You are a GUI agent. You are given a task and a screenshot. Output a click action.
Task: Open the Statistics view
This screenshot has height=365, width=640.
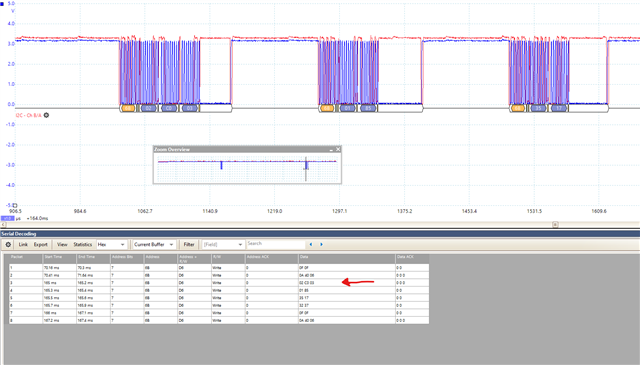pos(82,245)
